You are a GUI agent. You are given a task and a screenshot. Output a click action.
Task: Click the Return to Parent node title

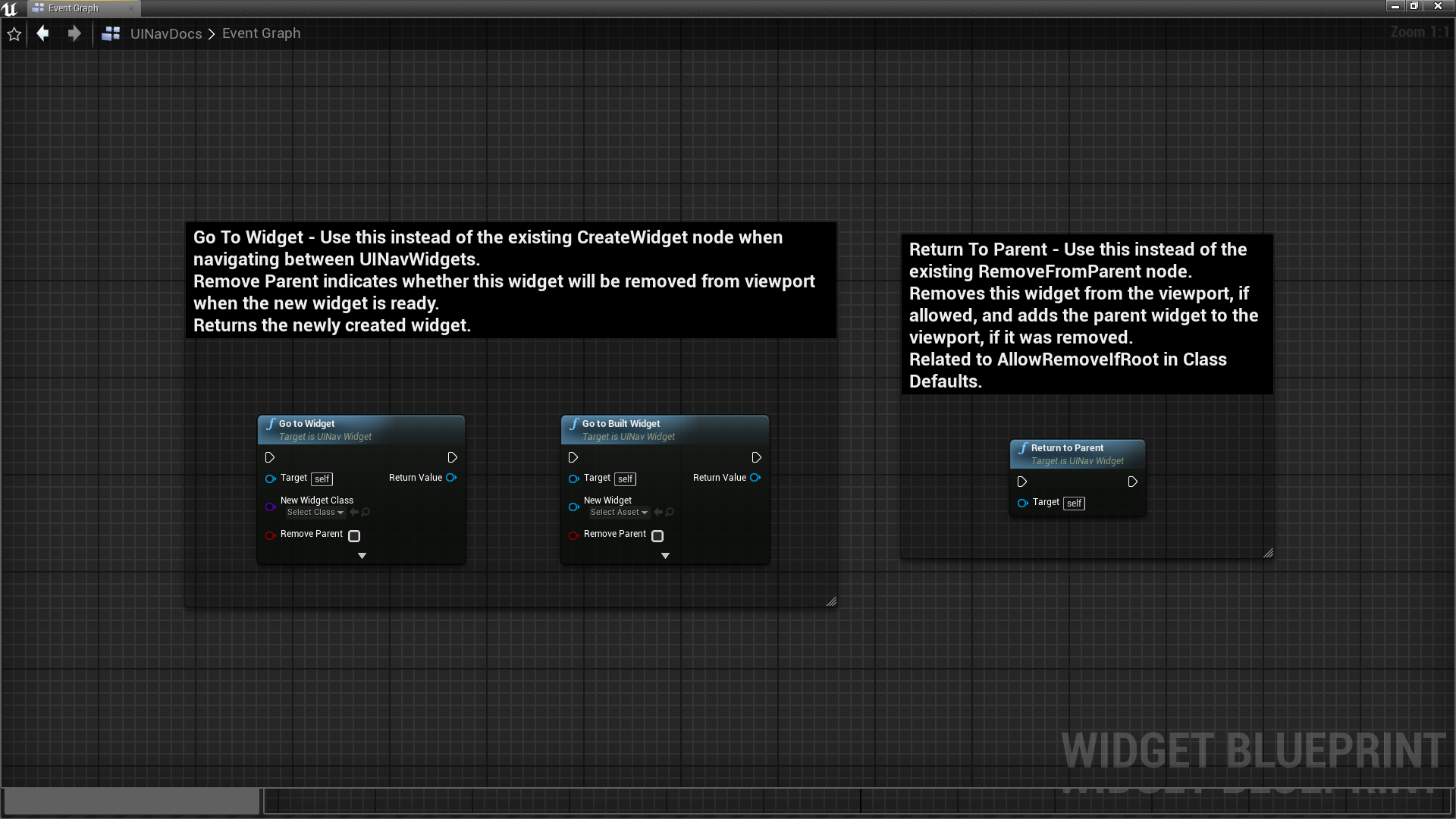(1067, 448)
